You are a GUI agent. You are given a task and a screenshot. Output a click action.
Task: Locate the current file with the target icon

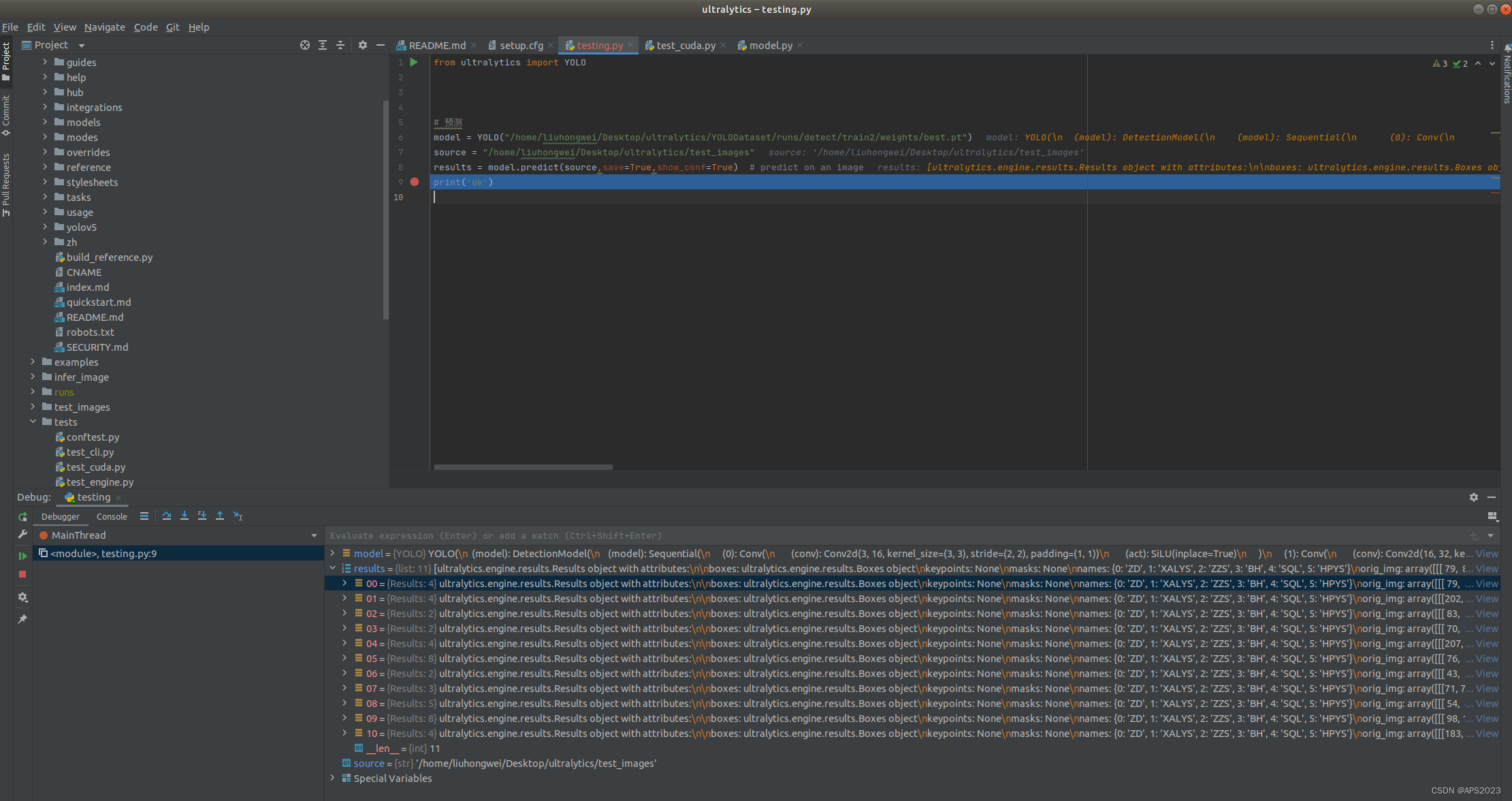(x=305, y=45)
